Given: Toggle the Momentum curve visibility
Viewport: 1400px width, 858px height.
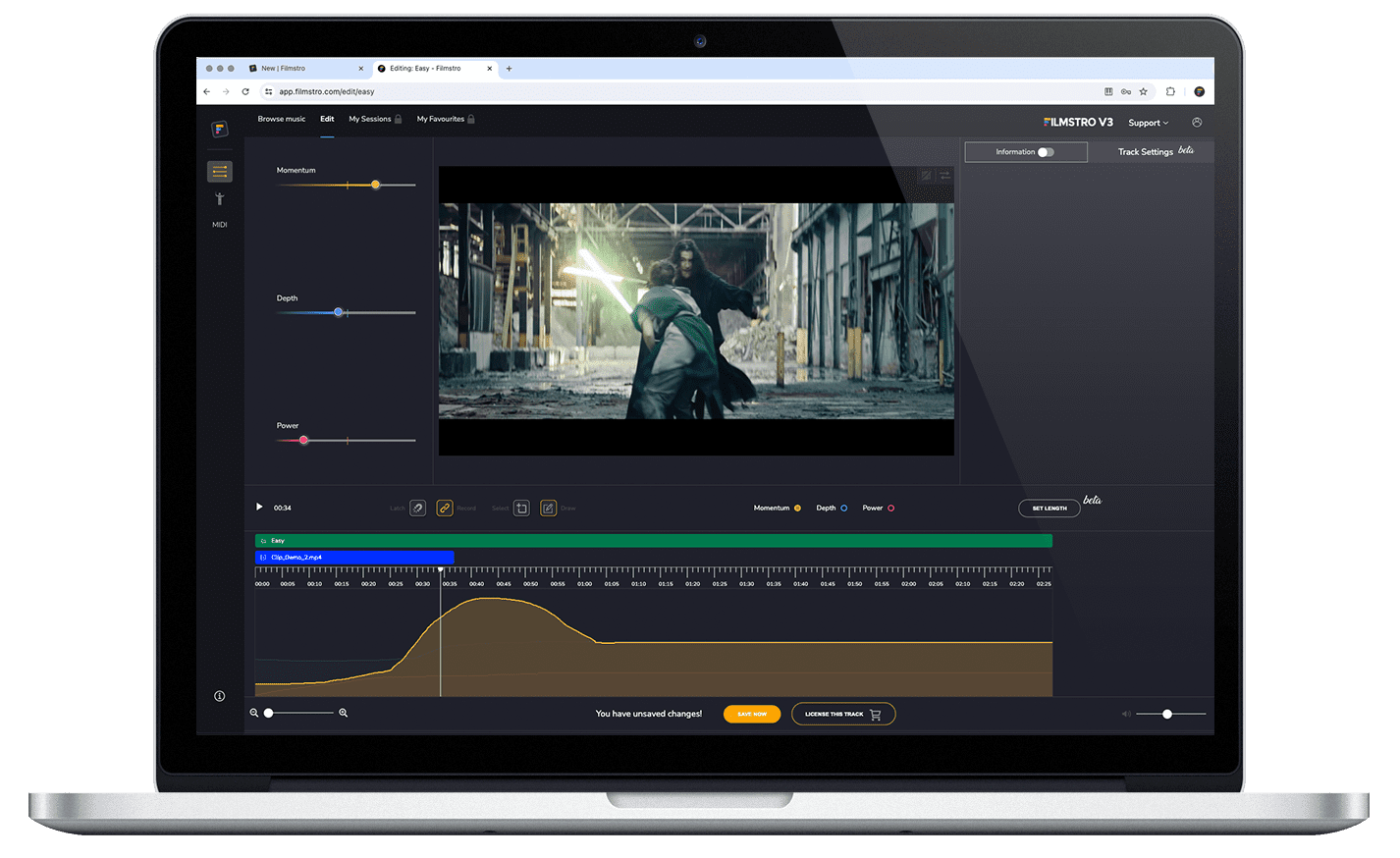Looking at the screenshot, I should pyautogui.click(x=797, y=509).
